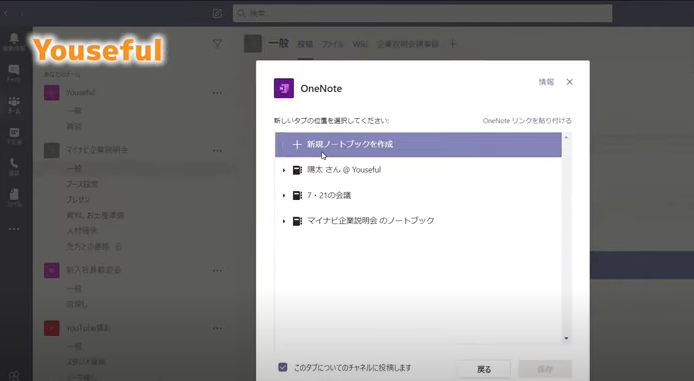This screenshot has height=381, width=694.
Task: Open the プレゼン channel
Action: tap(78, 200)
